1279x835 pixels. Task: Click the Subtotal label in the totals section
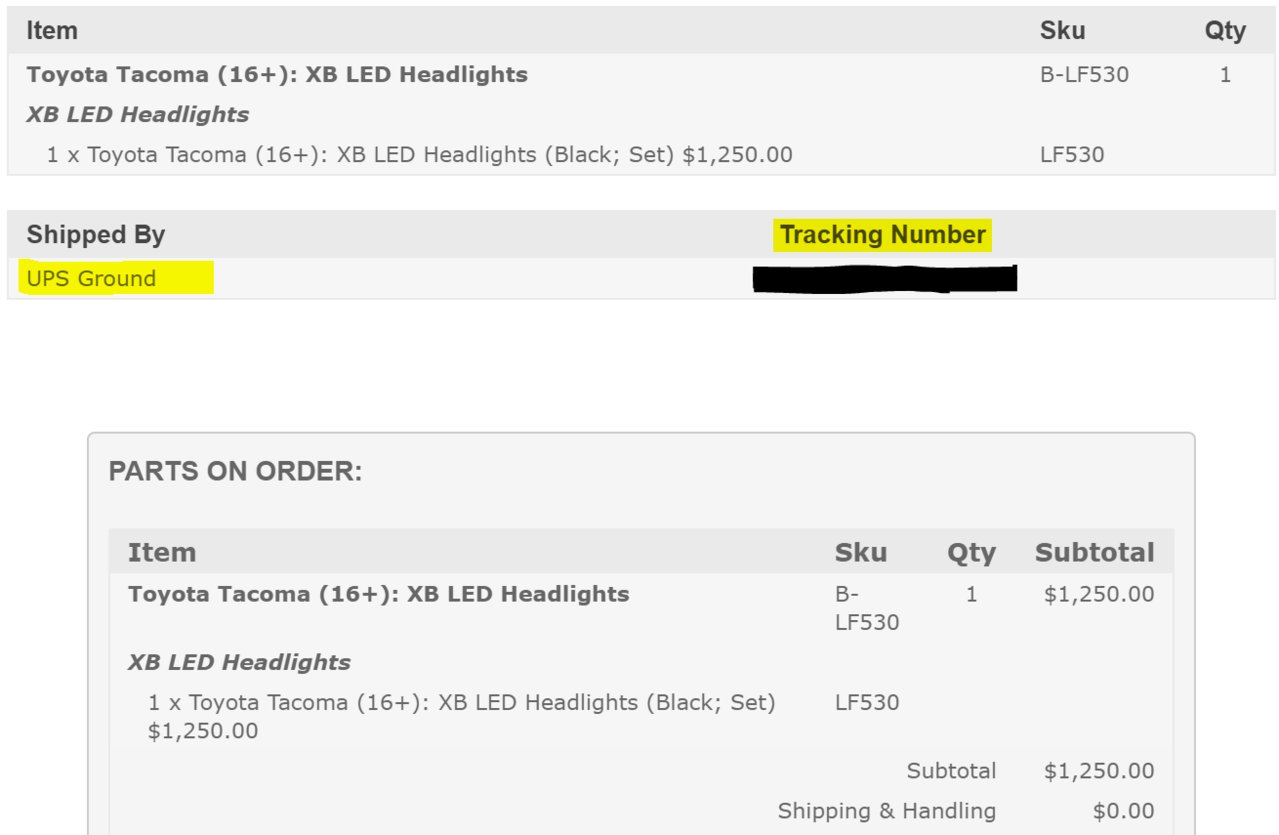[x=951, y=771]
